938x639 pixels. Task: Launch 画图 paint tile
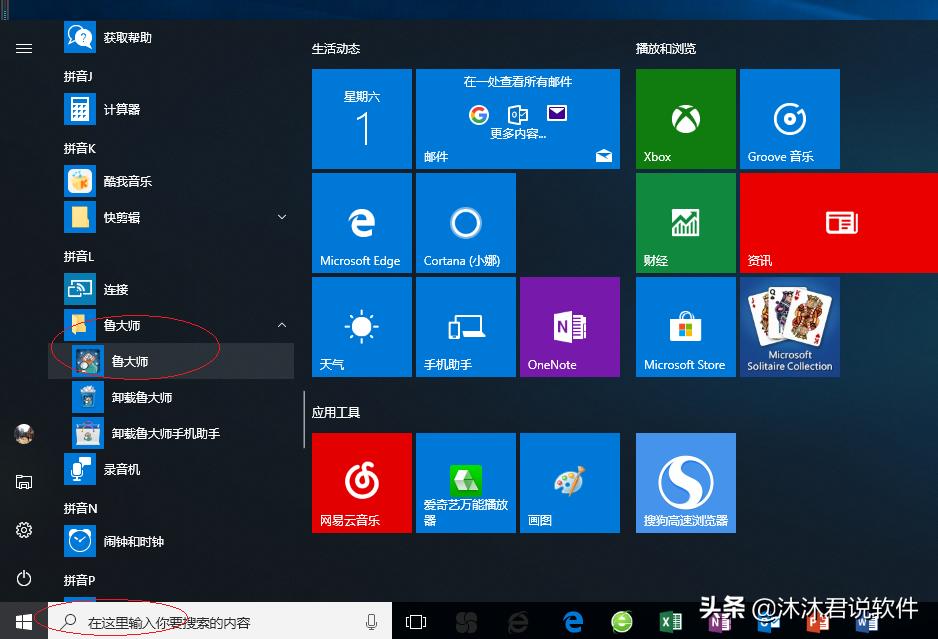pos(569,483)
